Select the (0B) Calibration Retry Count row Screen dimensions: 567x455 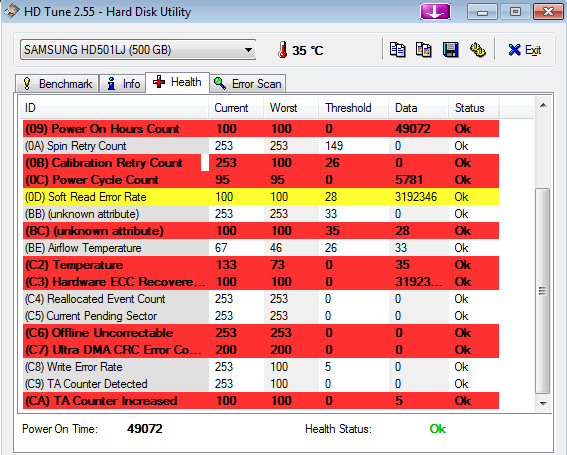click(261, 163)
